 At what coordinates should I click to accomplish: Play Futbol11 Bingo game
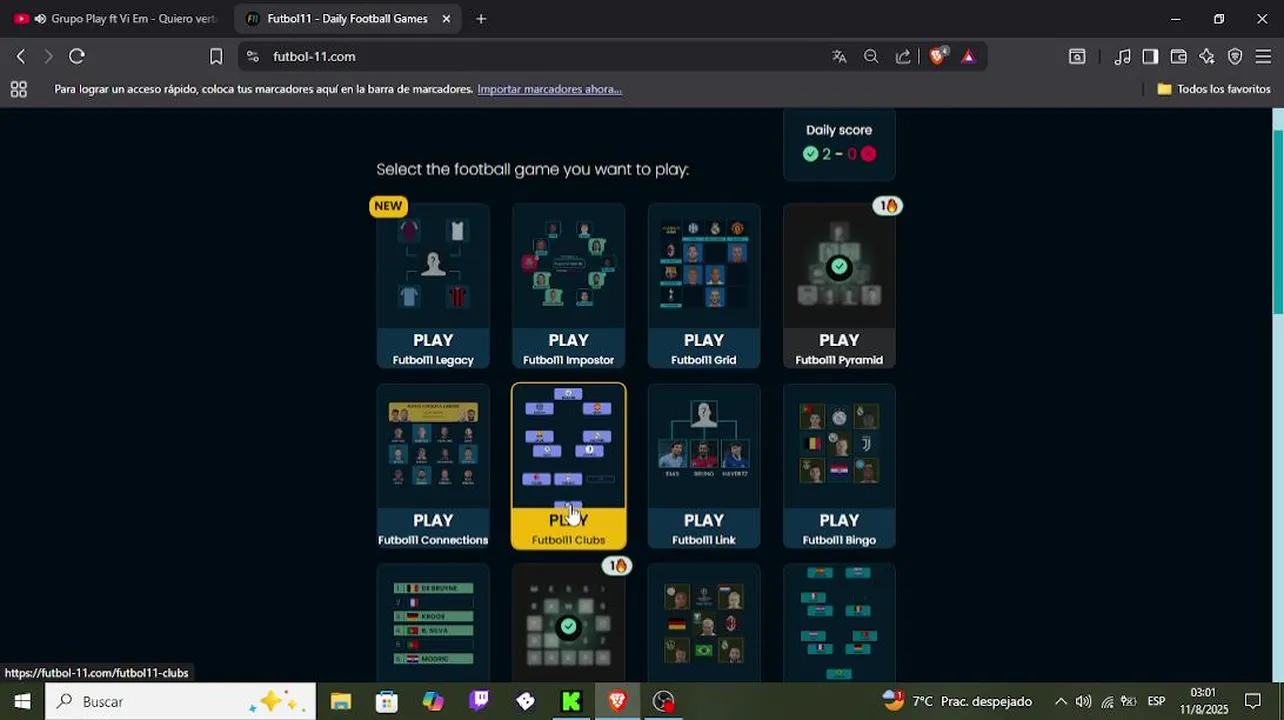(x=839, y=466)
